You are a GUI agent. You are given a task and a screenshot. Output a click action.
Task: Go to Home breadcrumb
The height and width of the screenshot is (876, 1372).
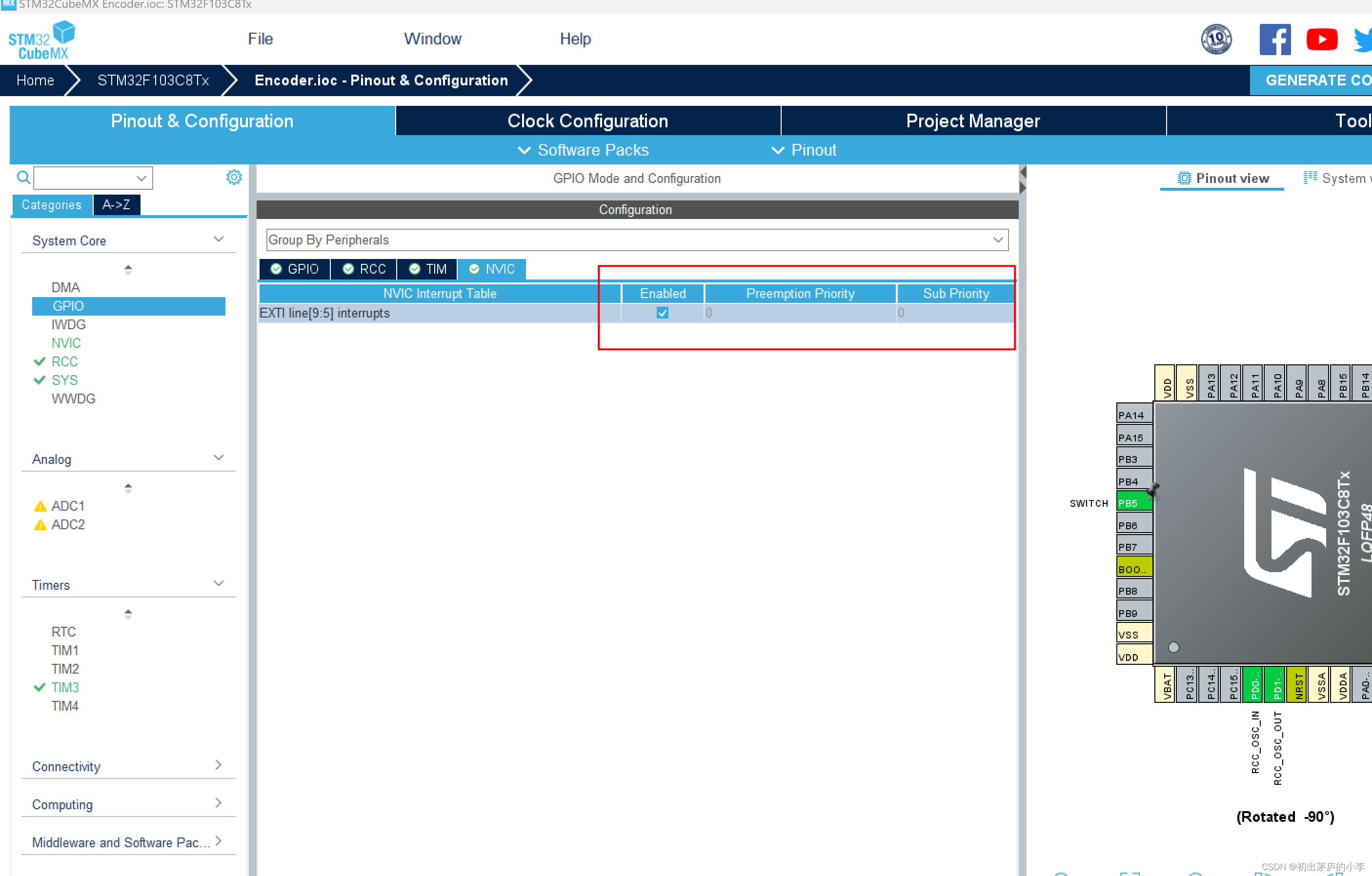click(x=35, y=80)
